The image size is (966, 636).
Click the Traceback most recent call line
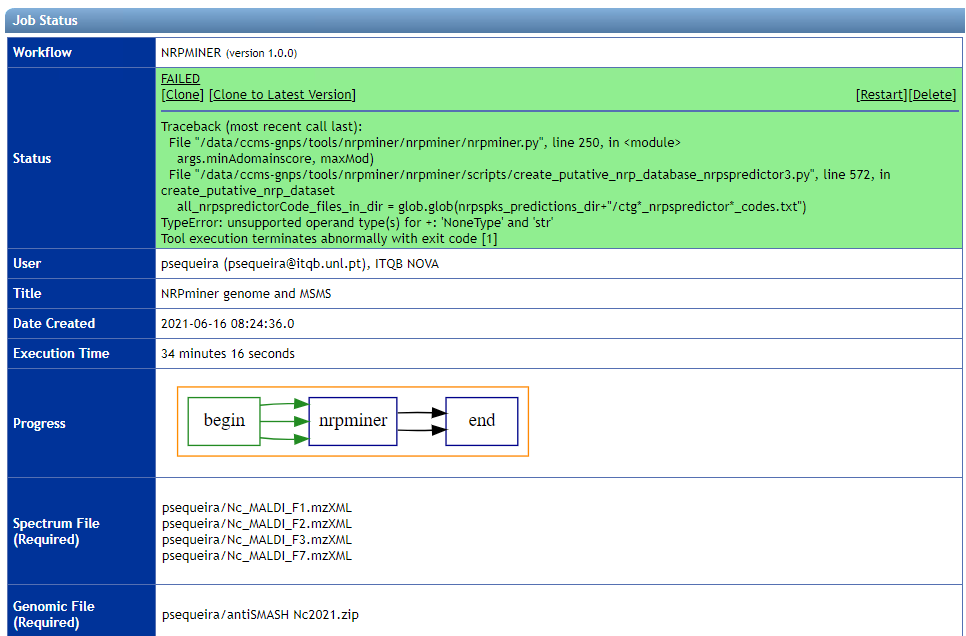point(262,127)
